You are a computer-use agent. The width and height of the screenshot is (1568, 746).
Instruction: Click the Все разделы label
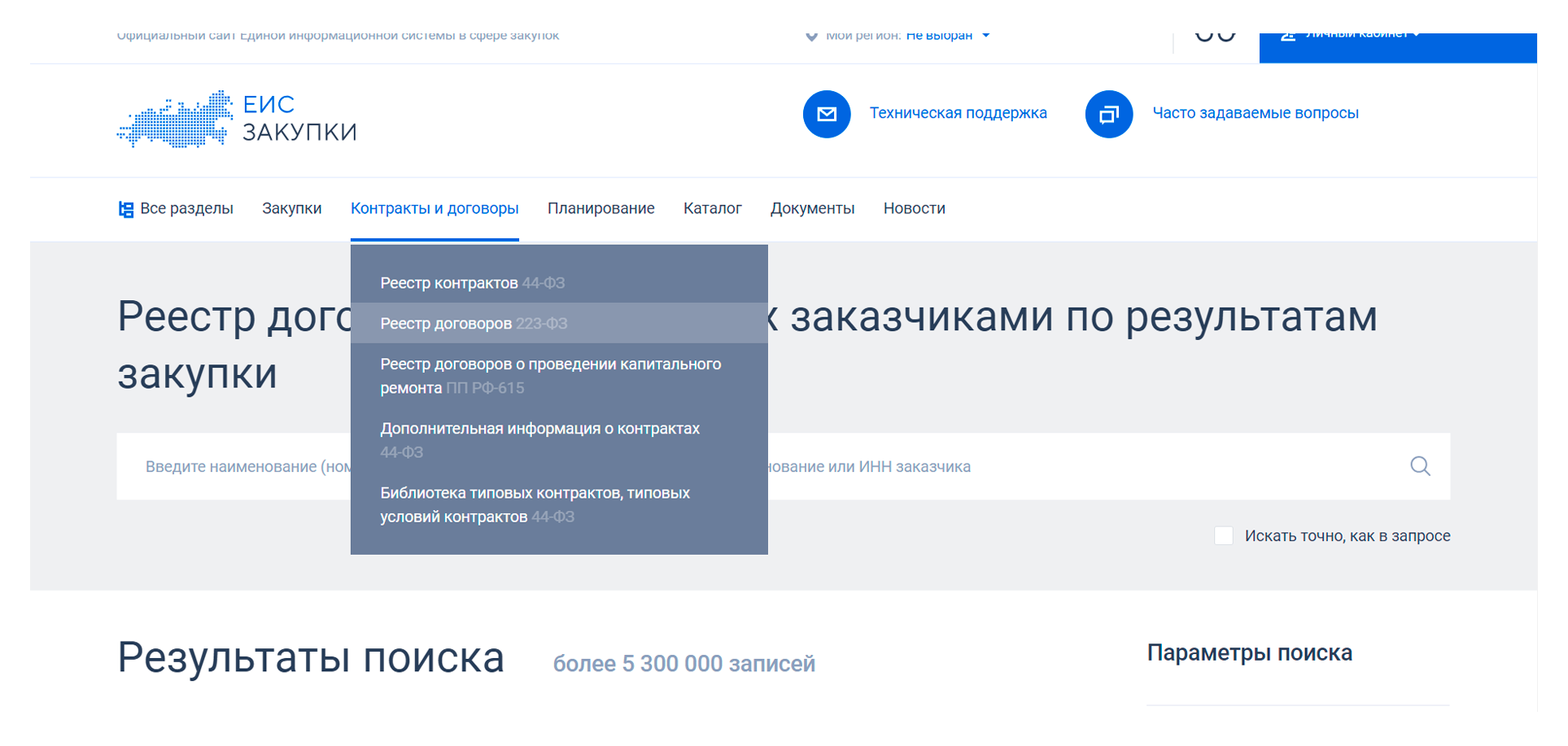click(187, 208)
